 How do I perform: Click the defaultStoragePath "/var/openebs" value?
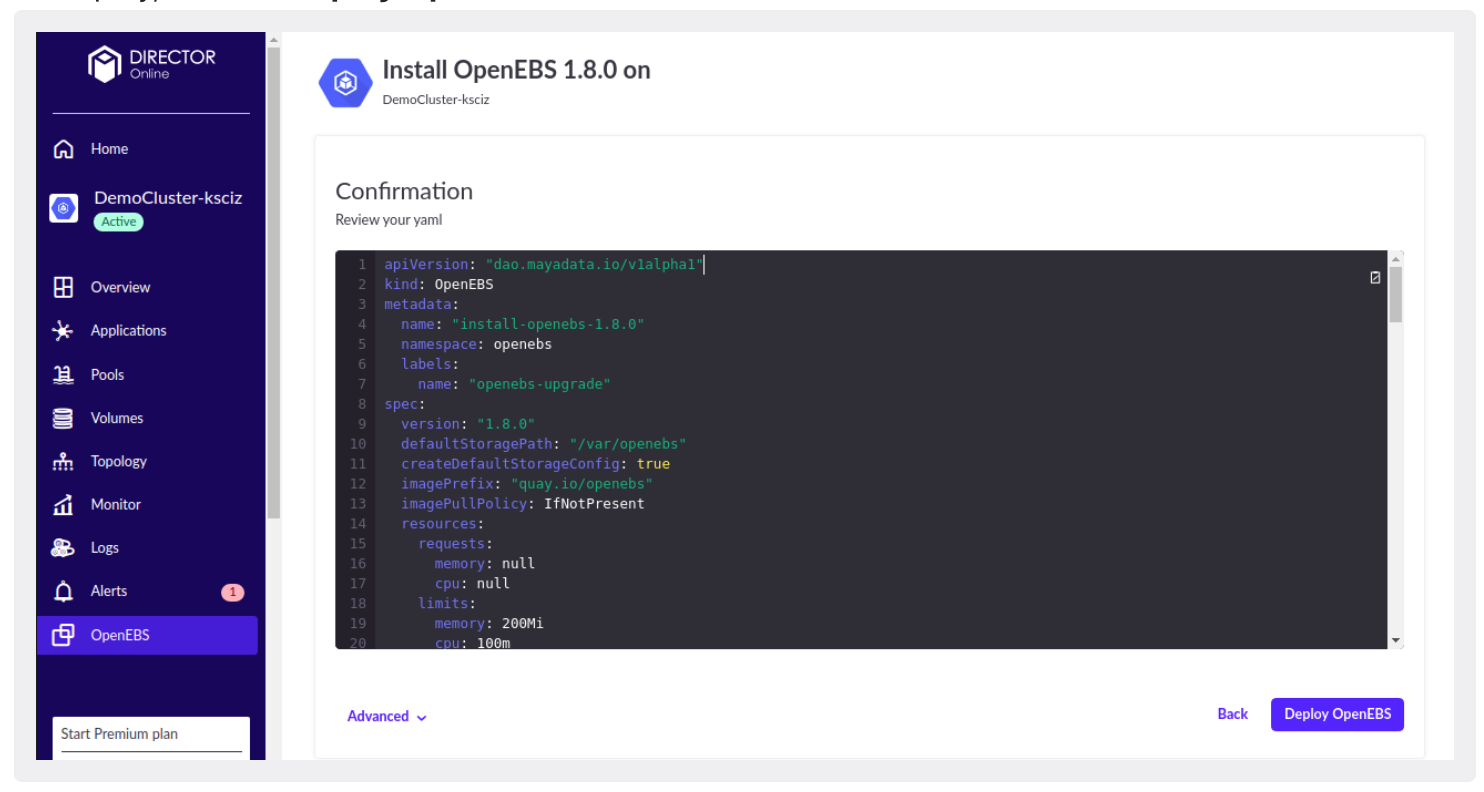(628, 444)
